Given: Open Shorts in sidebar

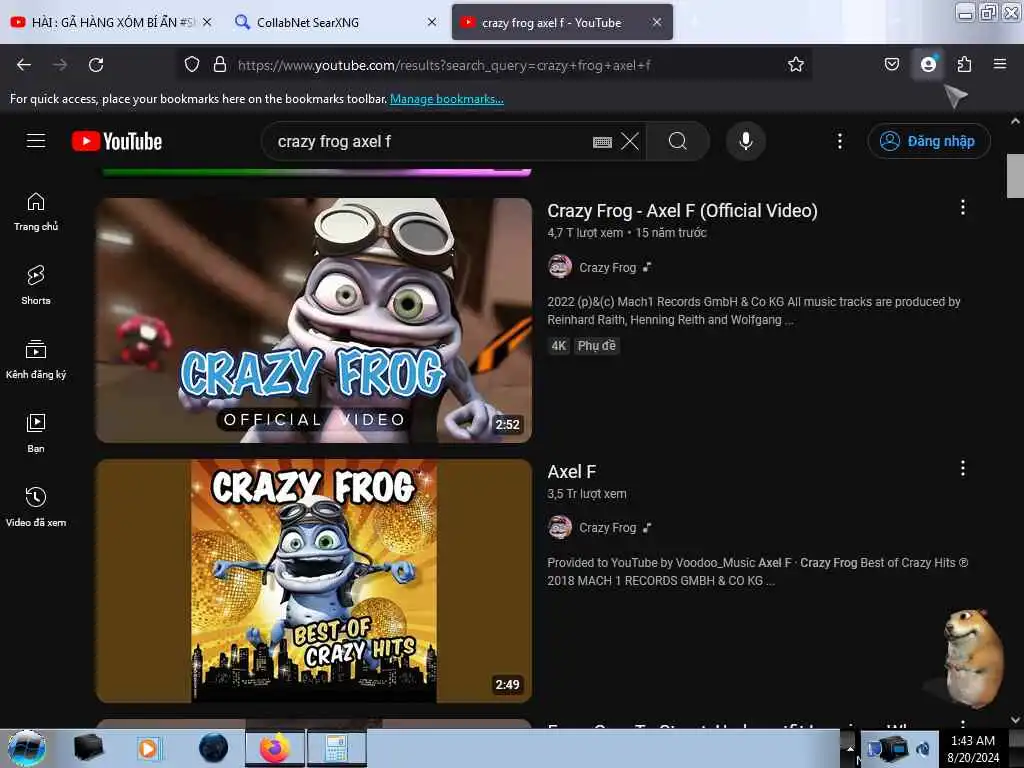Looking at the screenshot, I should click(x=36, y=285).
